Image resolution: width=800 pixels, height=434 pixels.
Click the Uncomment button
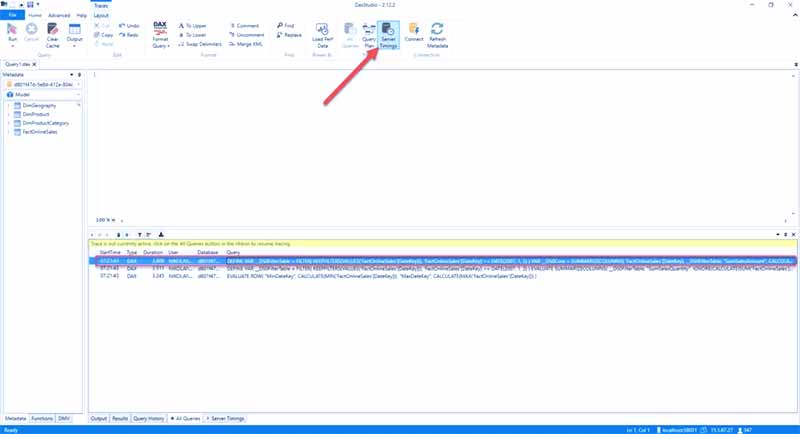click(x=246, y=35)
